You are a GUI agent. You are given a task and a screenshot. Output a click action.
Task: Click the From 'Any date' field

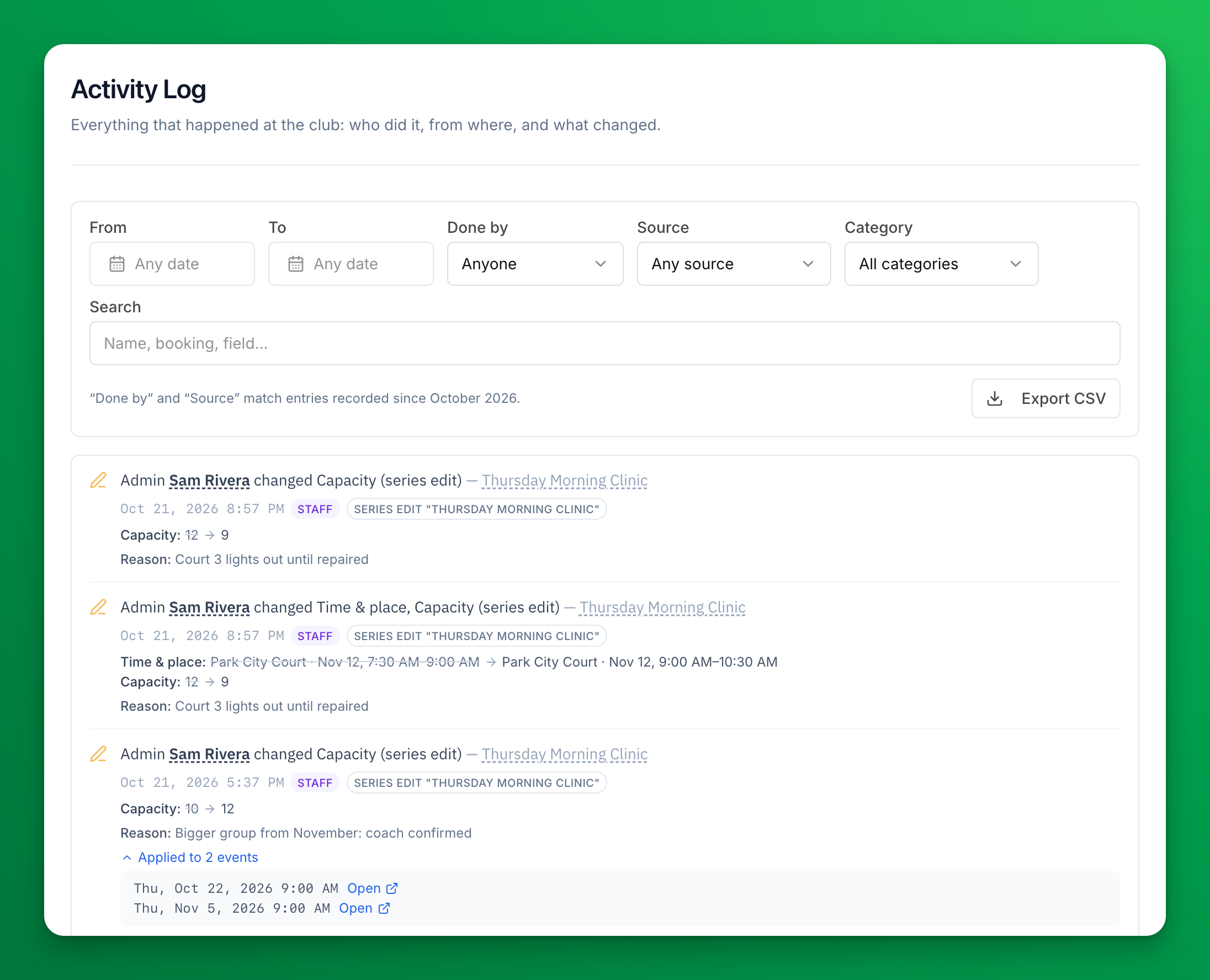pos(172,264)
